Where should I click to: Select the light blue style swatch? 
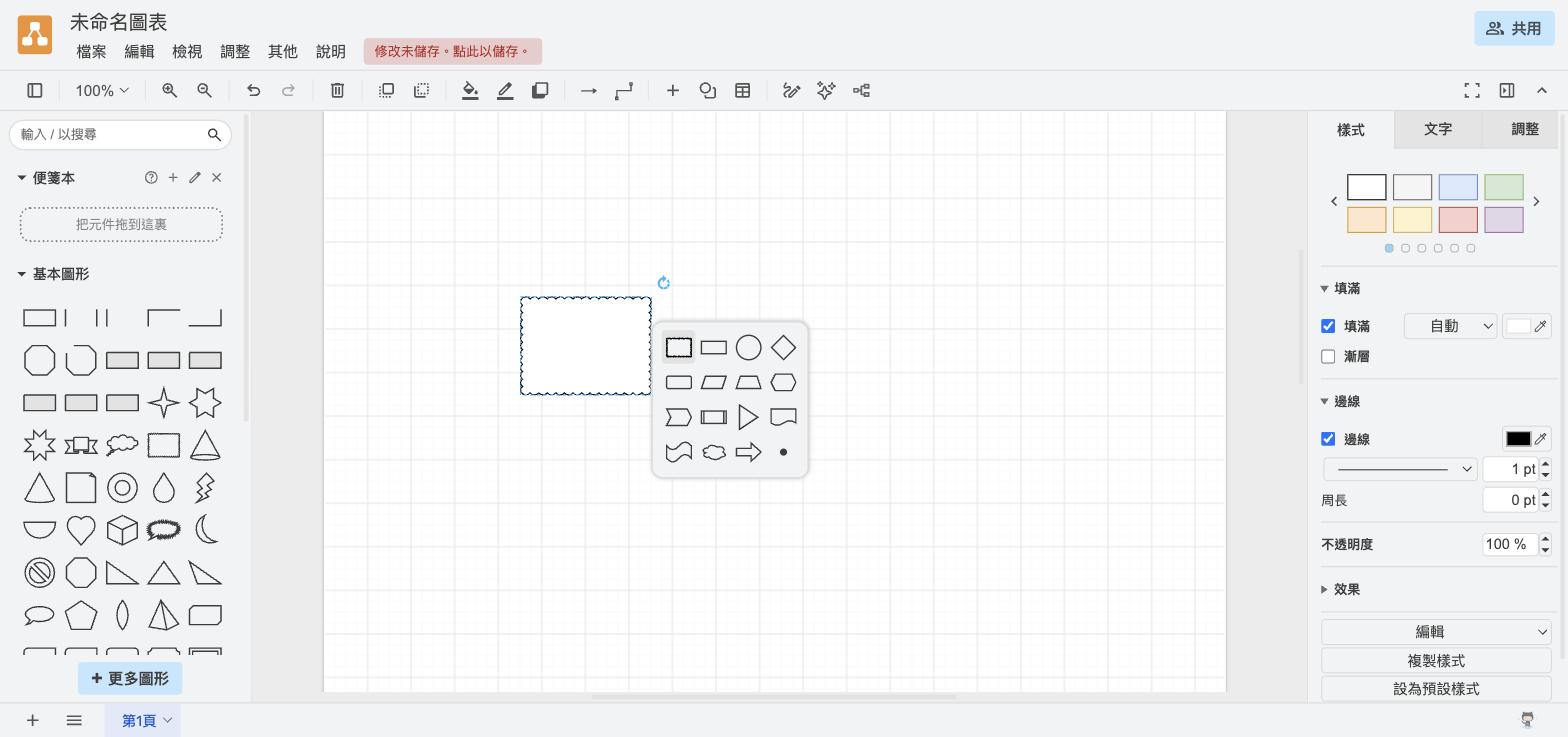(x=1458, y=187)
